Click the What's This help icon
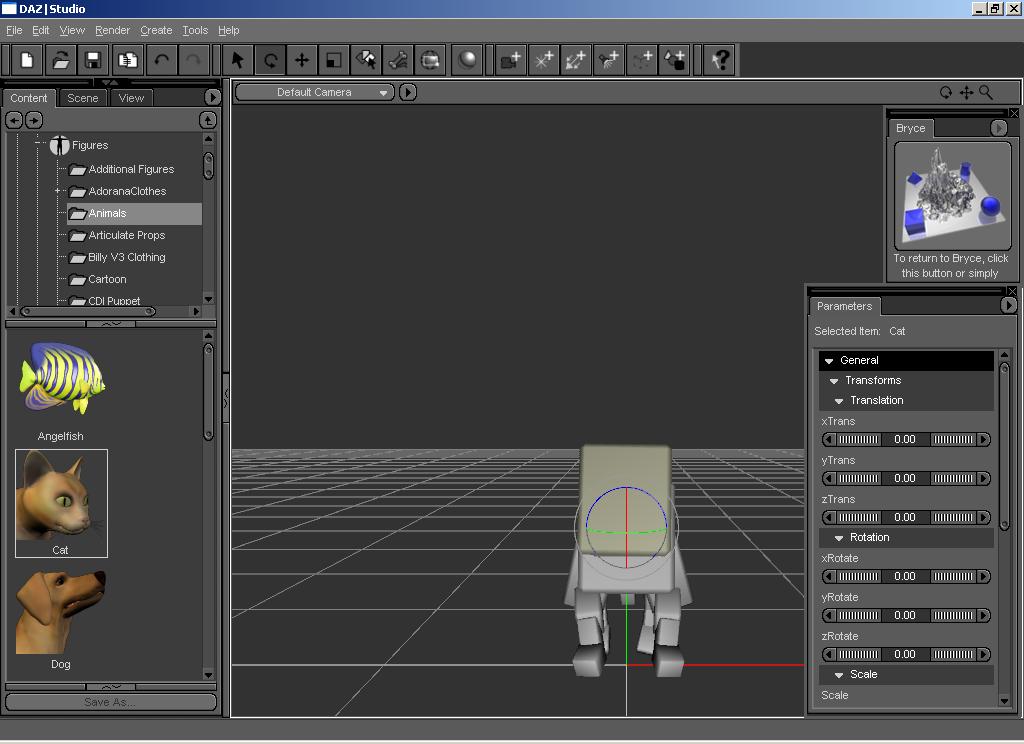The image size is (1024, 744). click(721, 60)
